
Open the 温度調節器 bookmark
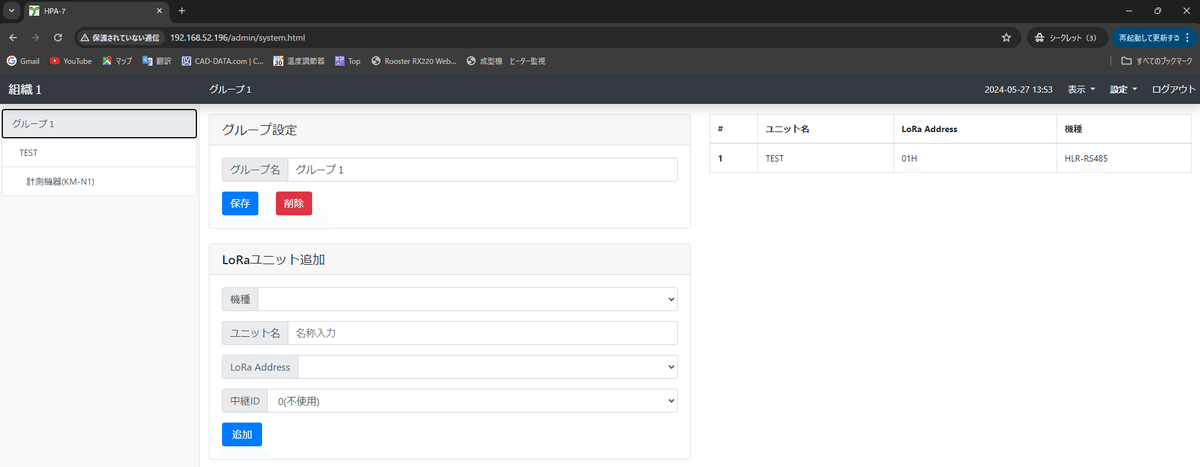click(x=298, y=61)
